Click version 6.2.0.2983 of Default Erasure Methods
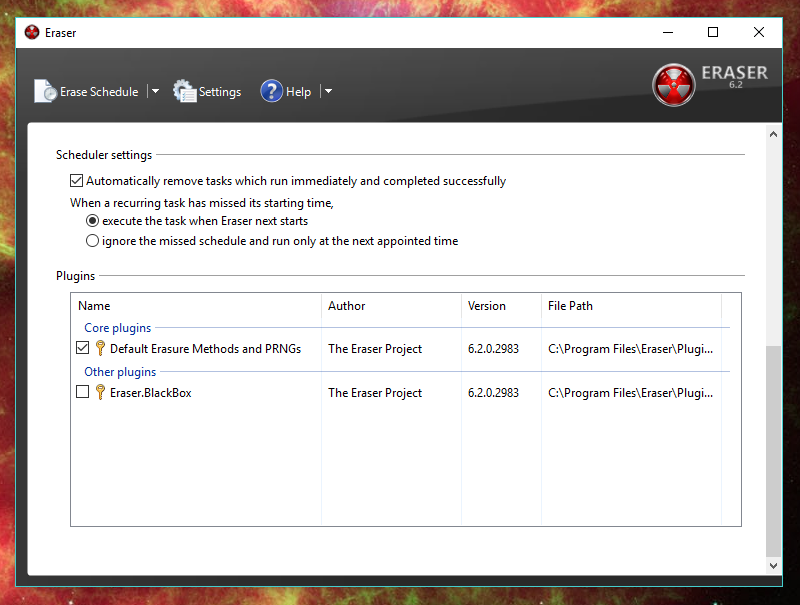Image resolution: width=800 pixels, height=605 pixels. (493, 349)
